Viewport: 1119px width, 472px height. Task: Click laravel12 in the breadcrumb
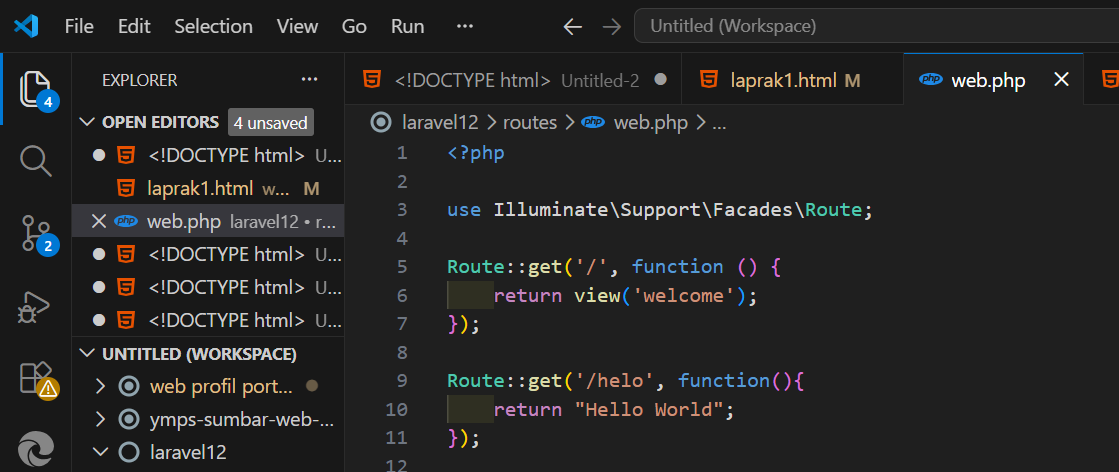(x=440, y=123)
